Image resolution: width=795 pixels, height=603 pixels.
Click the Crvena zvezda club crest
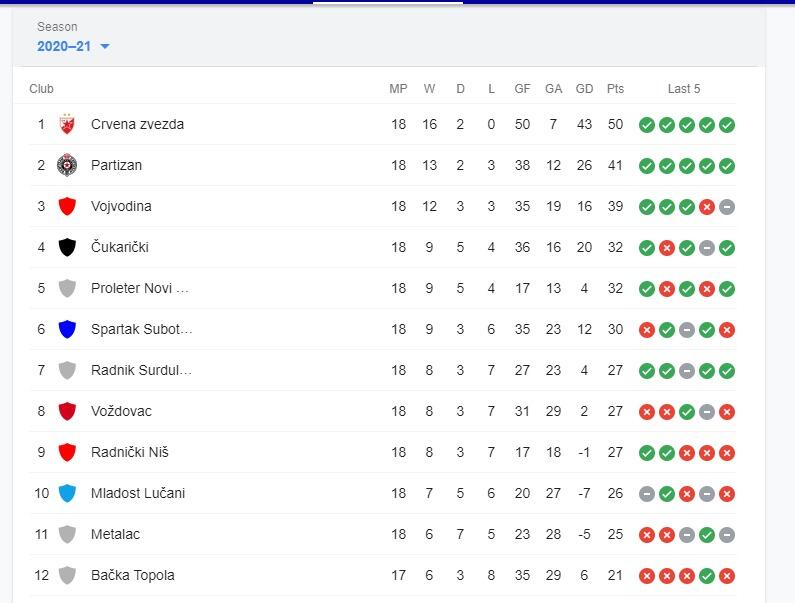point(67,124)
